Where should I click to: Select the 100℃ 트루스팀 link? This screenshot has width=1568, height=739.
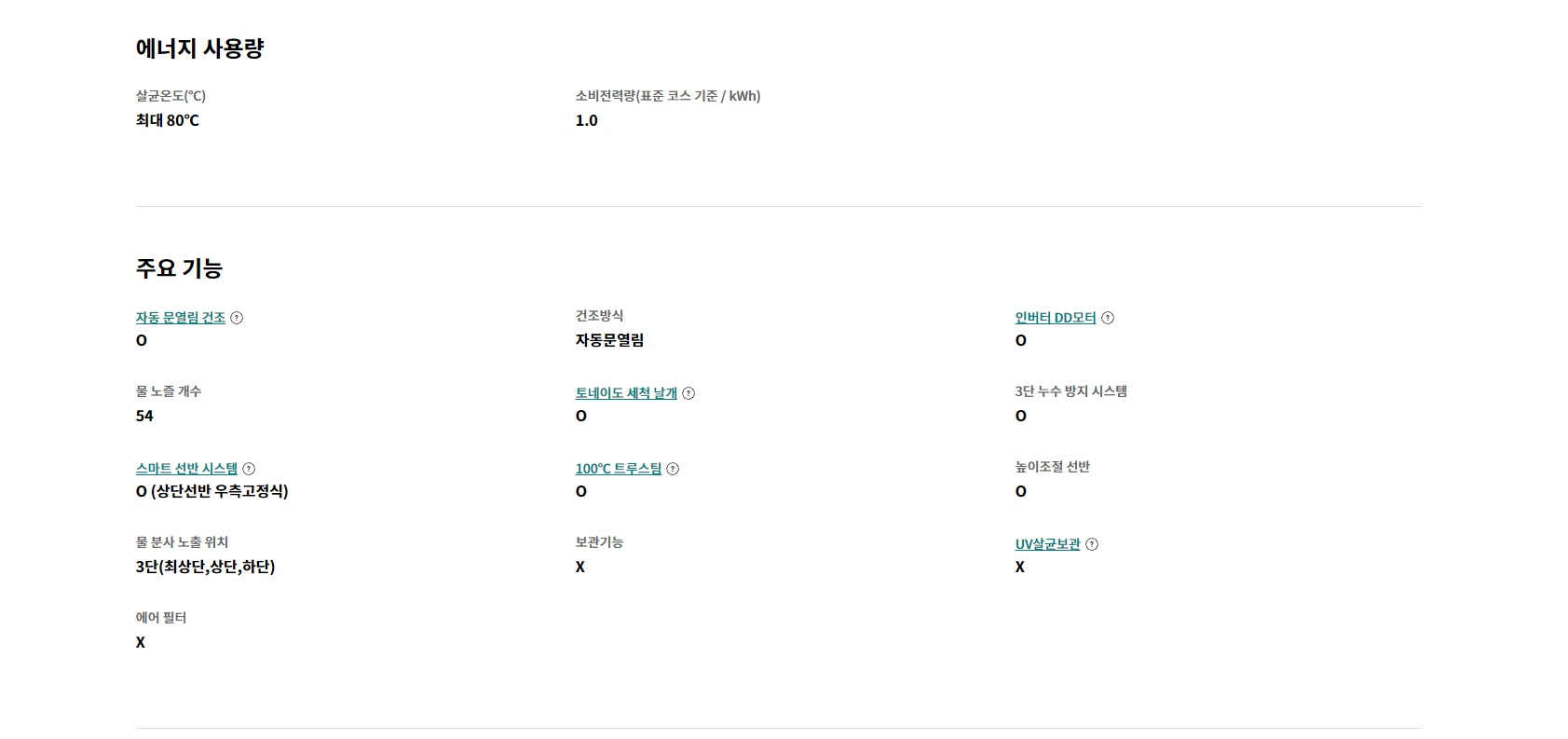[x=619, y=469]
